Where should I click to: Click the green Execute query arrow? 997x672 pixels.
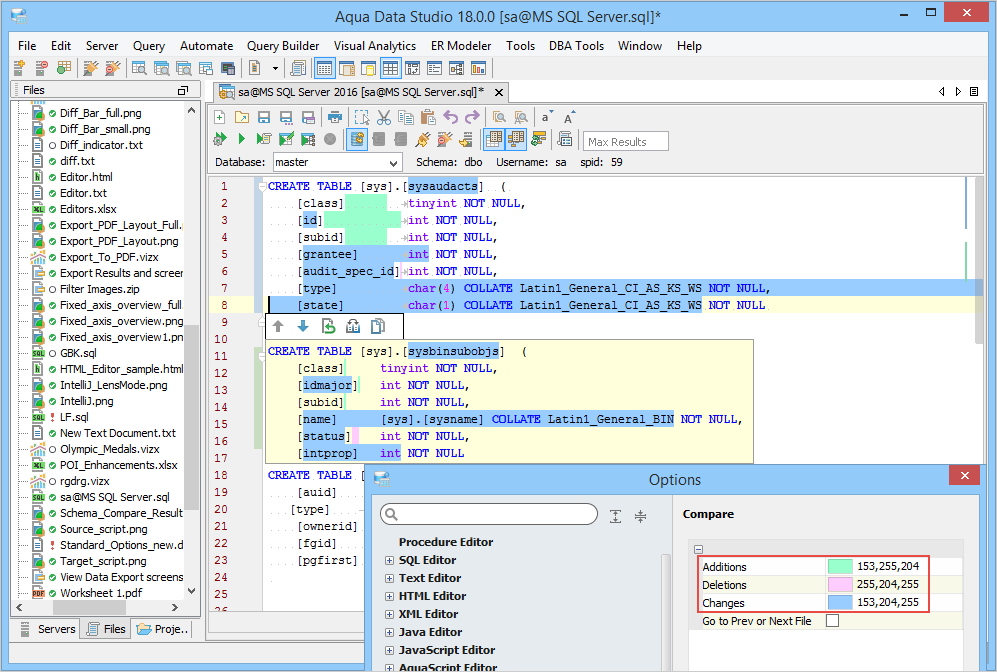(x=242, y=139)
